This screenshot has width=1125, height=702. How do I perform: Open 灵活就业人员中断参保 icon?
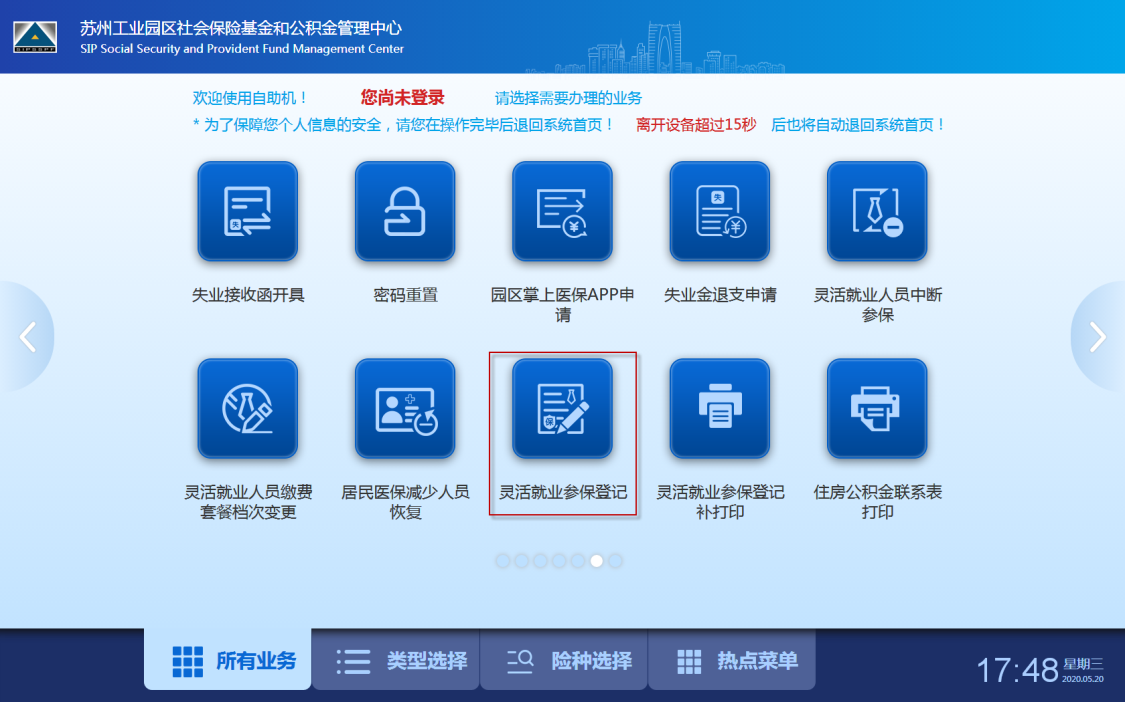click(x=877, y=211)
